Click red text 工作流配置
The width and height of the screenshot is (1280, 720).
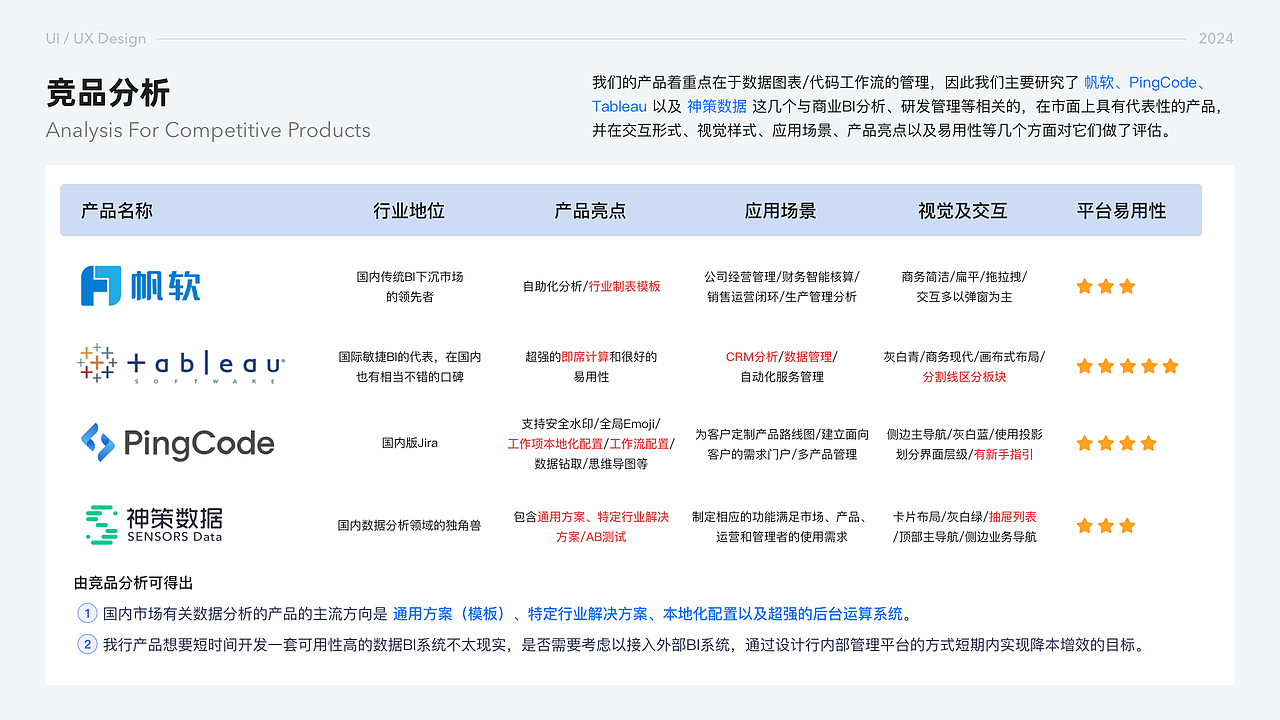639,444
